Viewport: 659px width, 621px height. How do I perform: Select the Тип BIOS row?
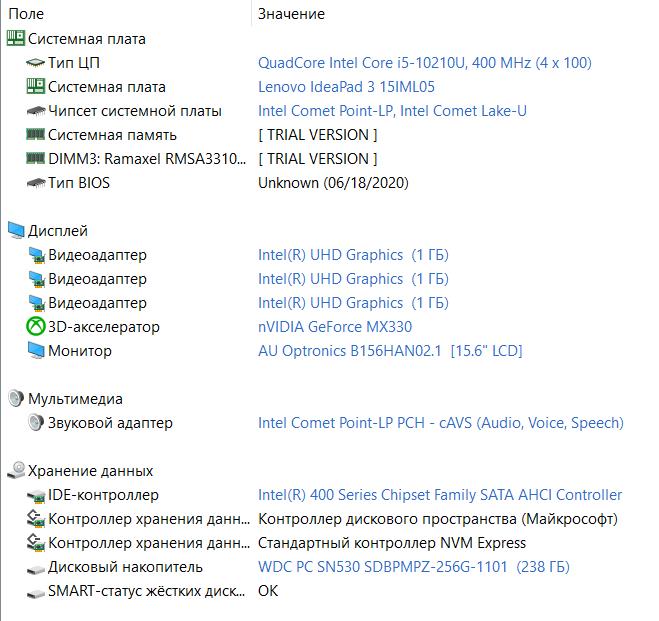(328, 183)
